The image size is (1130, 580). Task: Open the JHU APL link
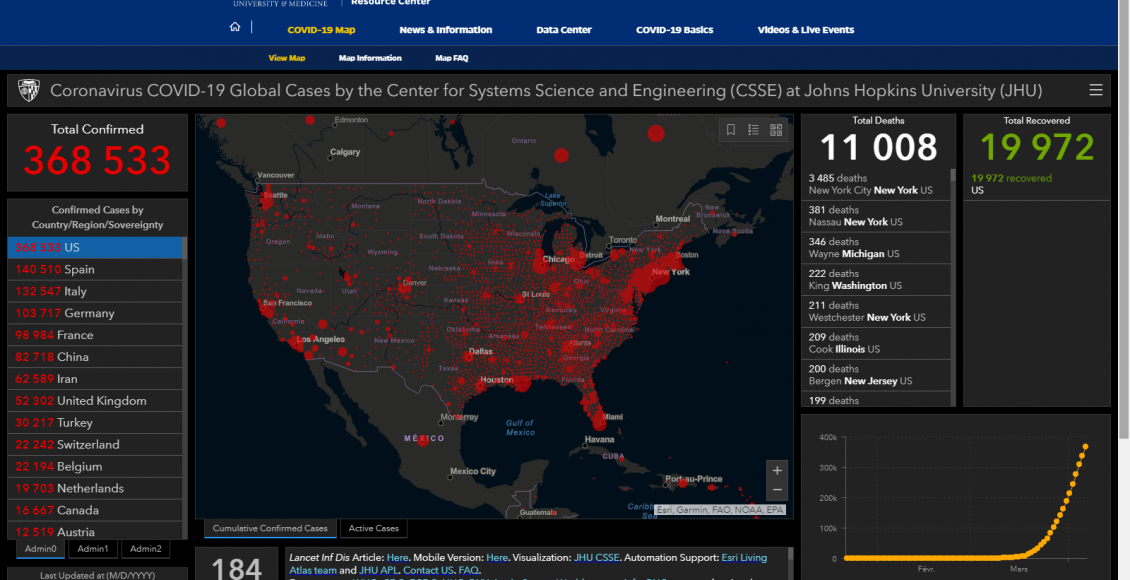click(378, 571)
